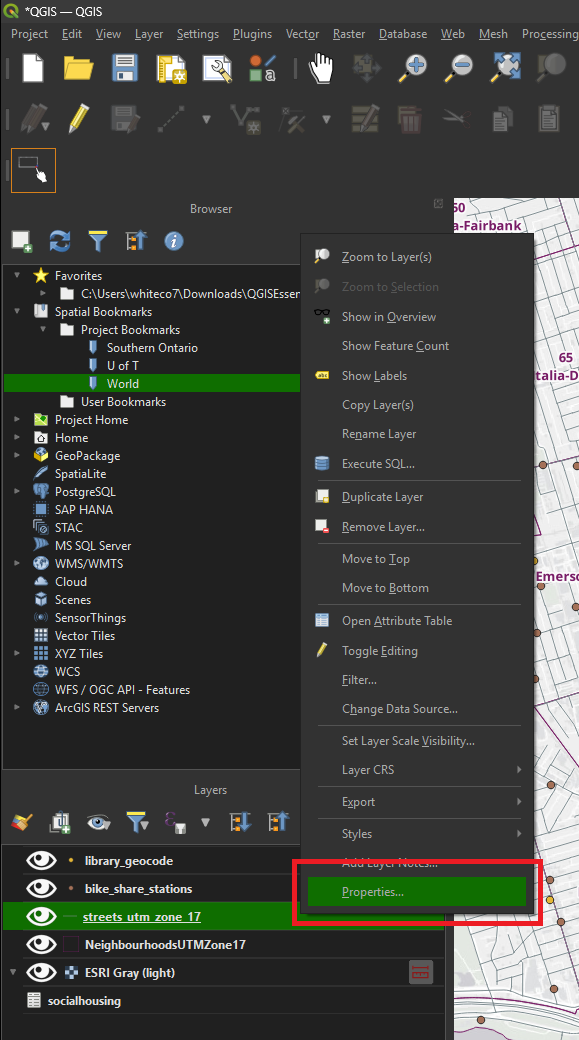579x1040 pixels.
Task: Select the Vector Tiles browser item
Action: tap(85, 635)
